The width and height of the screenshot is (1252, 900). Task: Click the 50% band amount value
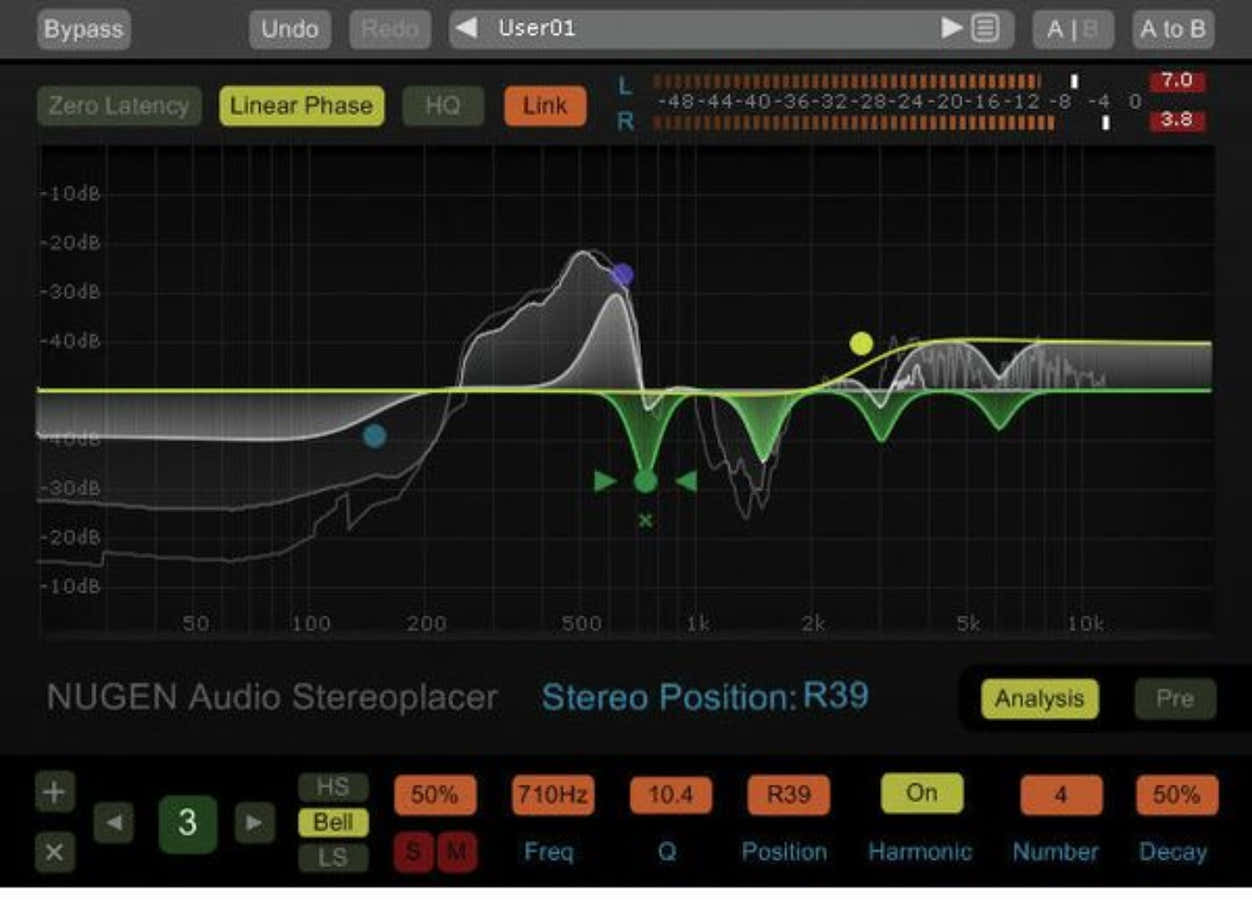click(435, 795)
